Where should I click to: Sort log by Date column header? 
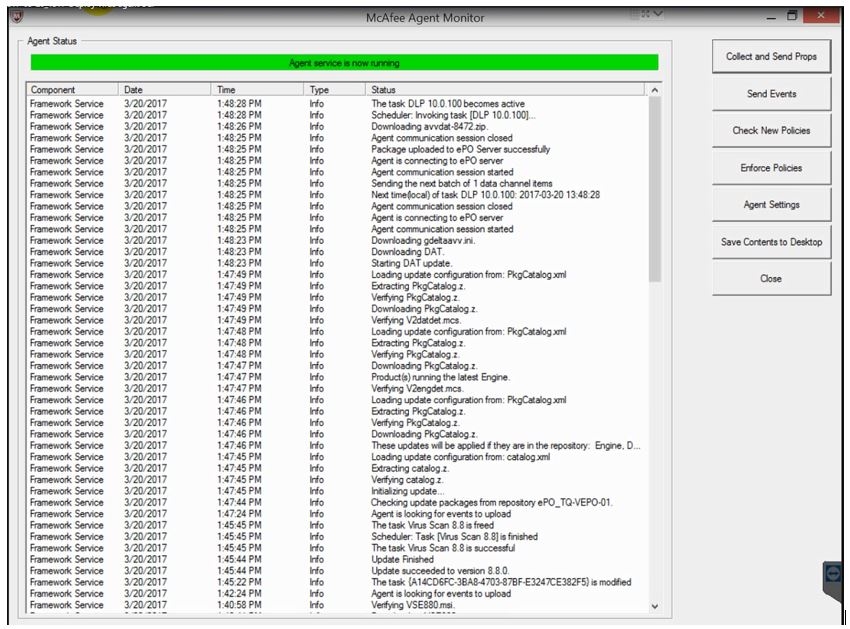pos(166,90)
